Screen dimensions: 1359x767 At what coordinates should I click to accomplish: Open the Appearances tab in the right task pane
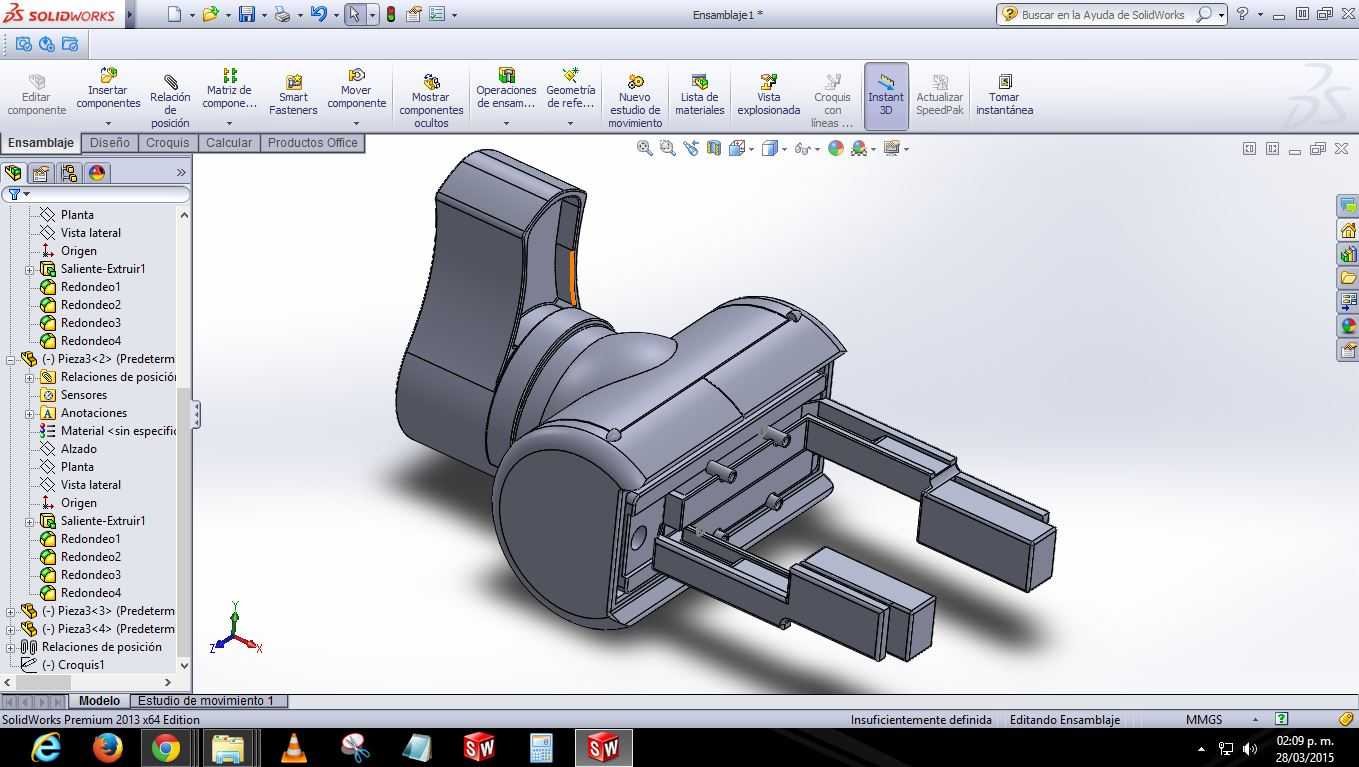[x=1348, y=326]
